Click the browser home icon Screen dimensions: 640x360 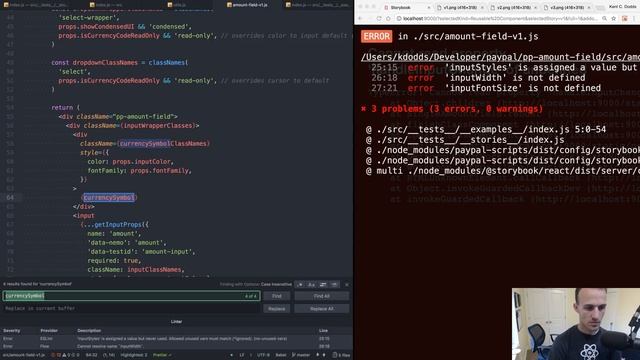[388, 18]
